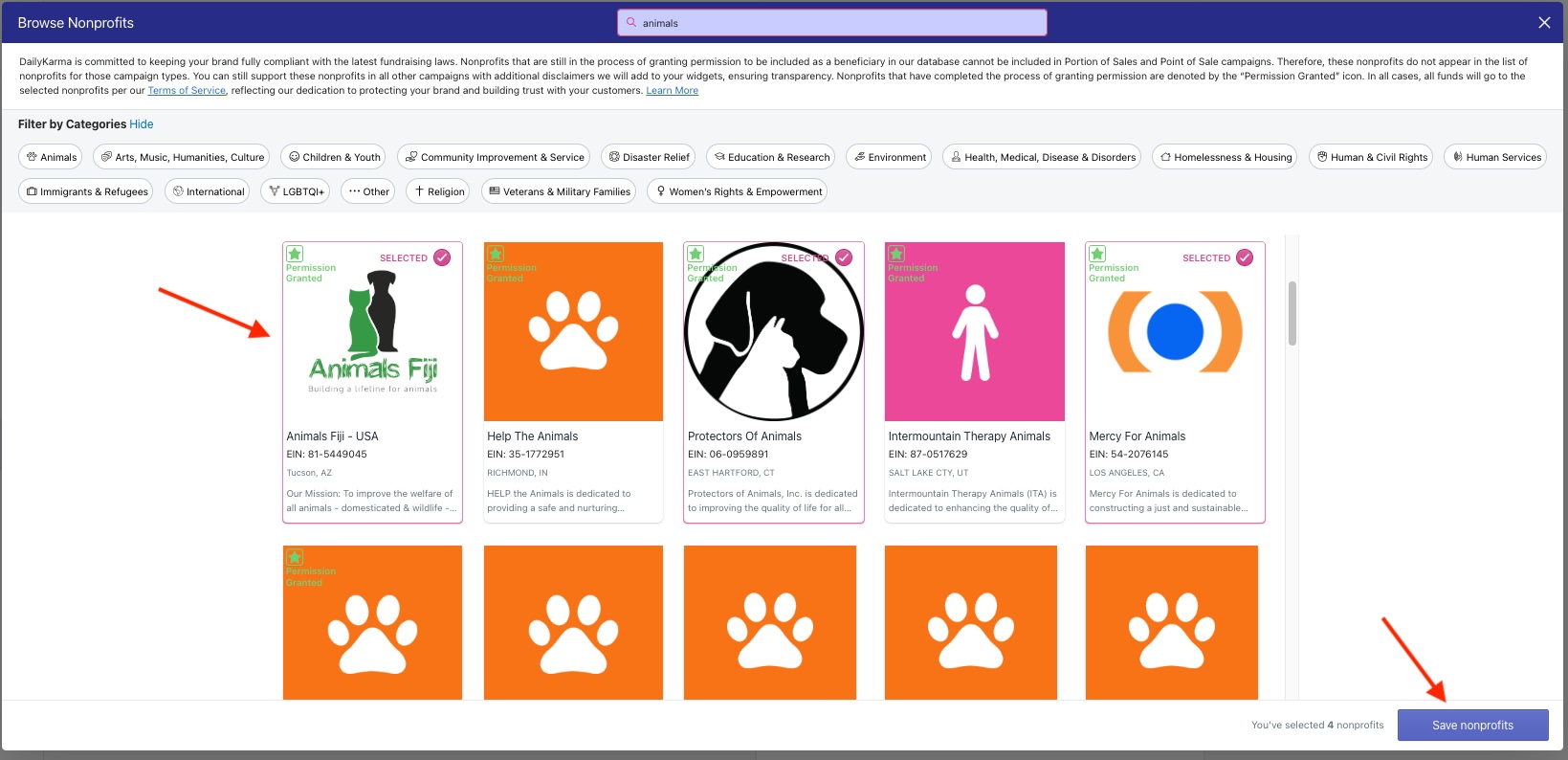The width and height of the screenshot is (1568, 760).
Task: Click the 'Animals Fiji - USA' title
Action: 332,436
